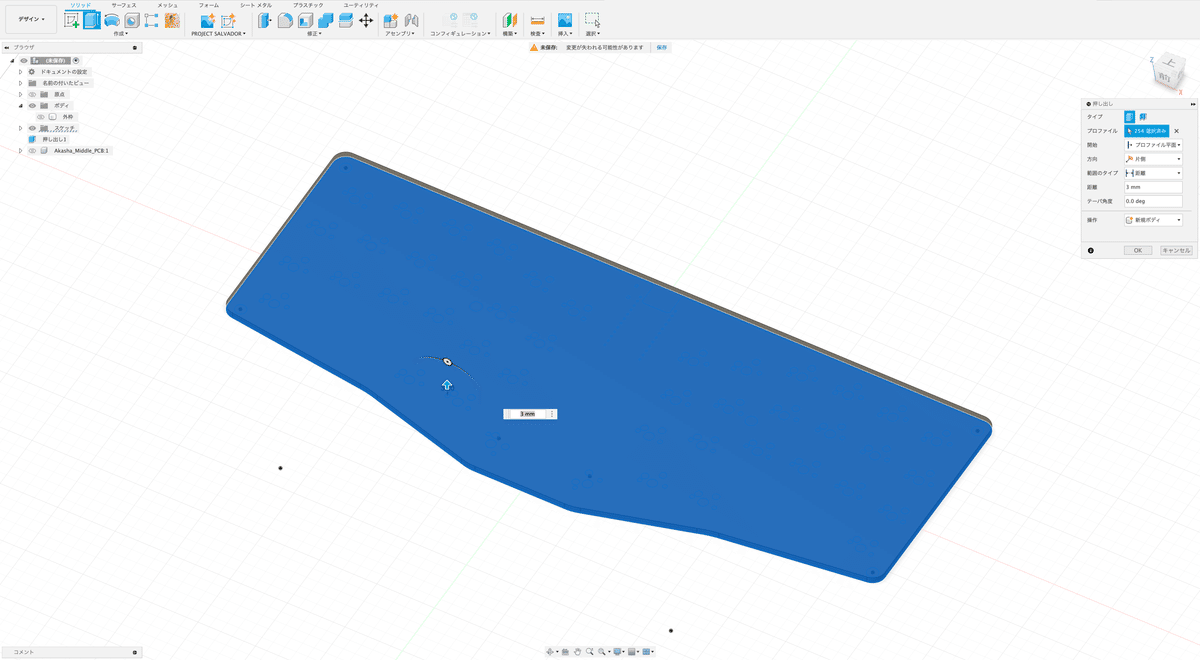Choose the Press Pull tool icon
1200x660 pixels.
point(265,20)
